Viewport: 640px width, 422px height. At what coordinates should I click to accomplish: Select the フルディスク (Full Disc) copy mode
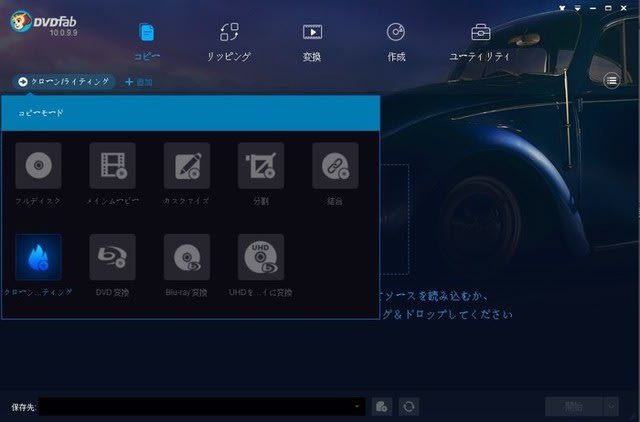(38, 165)
